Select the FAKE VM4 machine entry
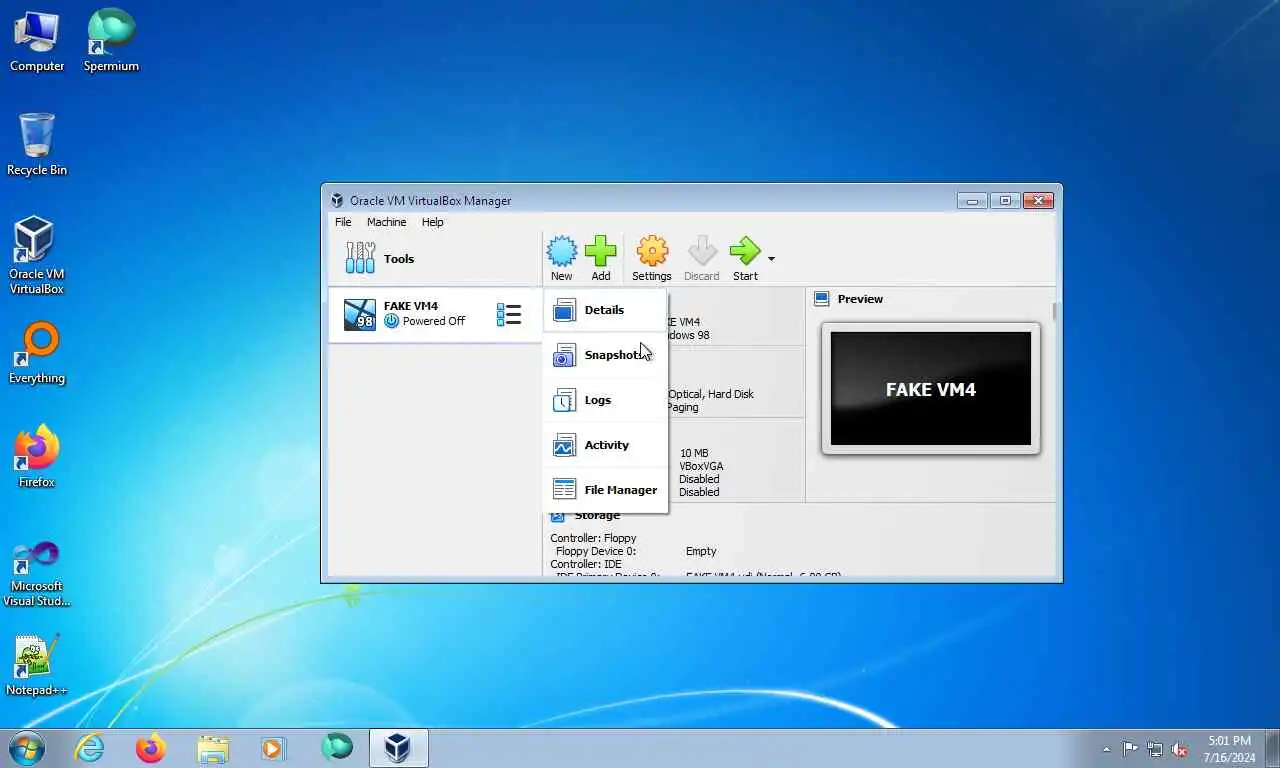 tap(435, 314)
